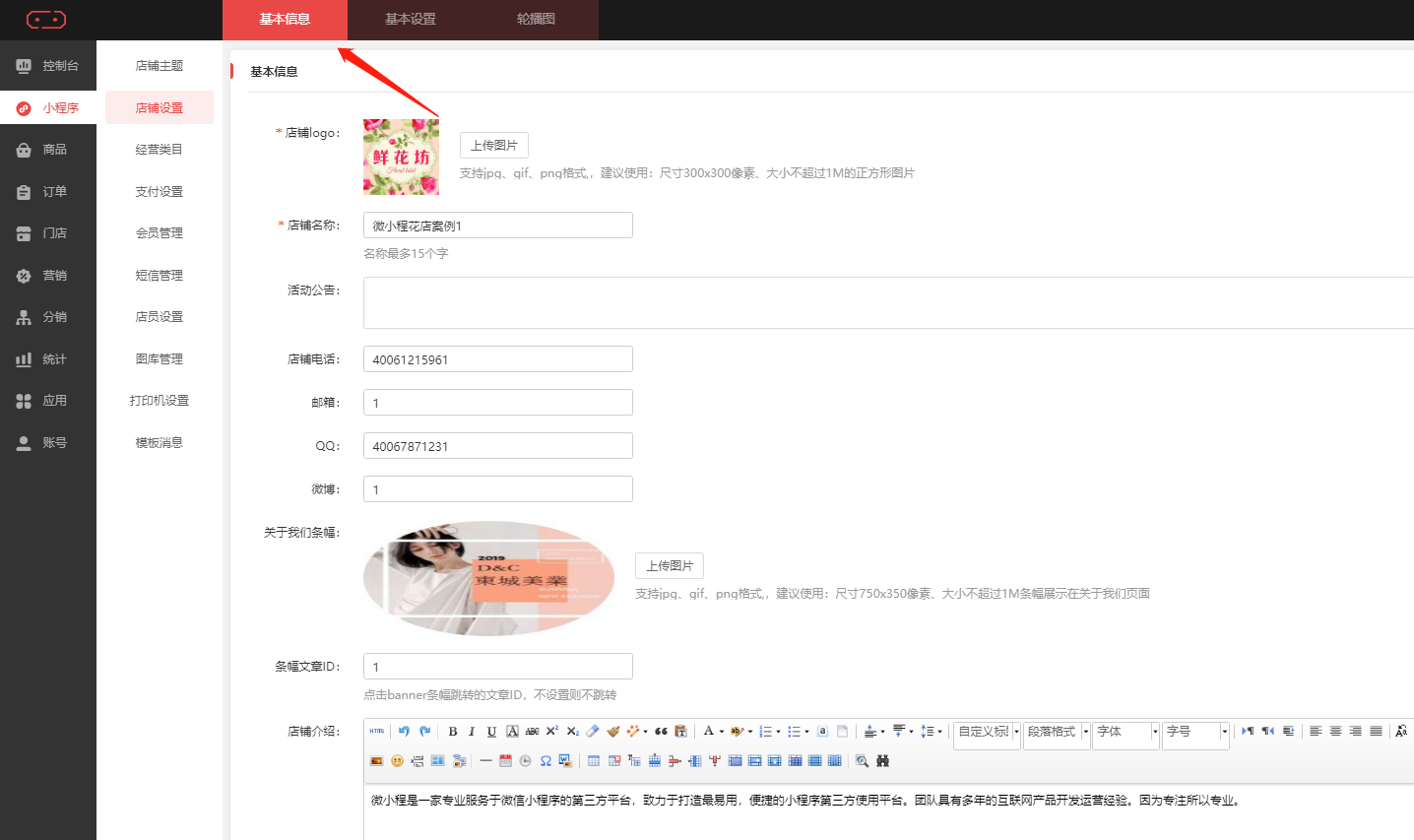
Task: Align text left in editor
Action: tap(1316, 732)
